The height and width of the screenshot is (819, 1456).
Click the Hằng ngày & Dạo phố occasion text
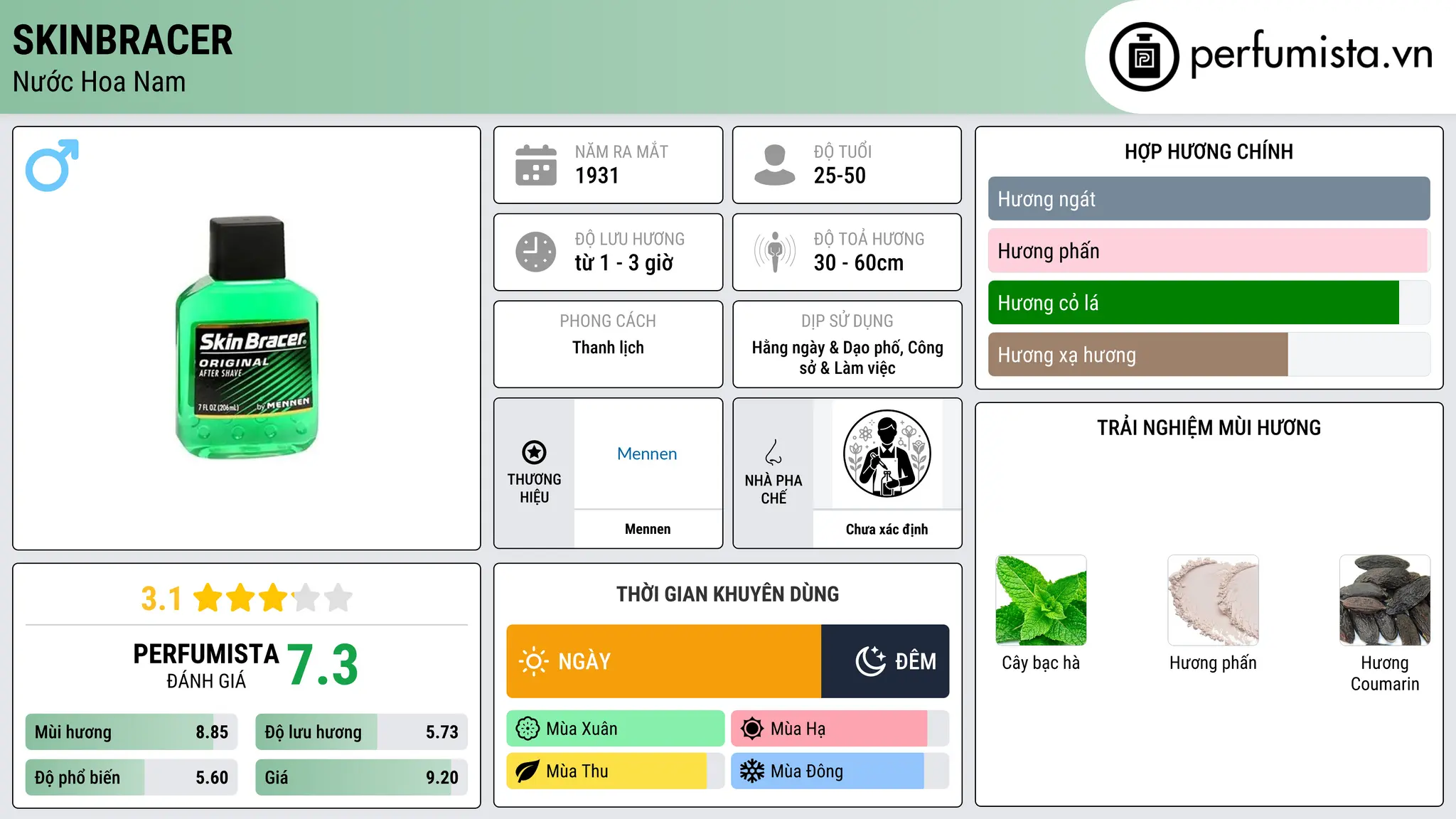[847, 358]
